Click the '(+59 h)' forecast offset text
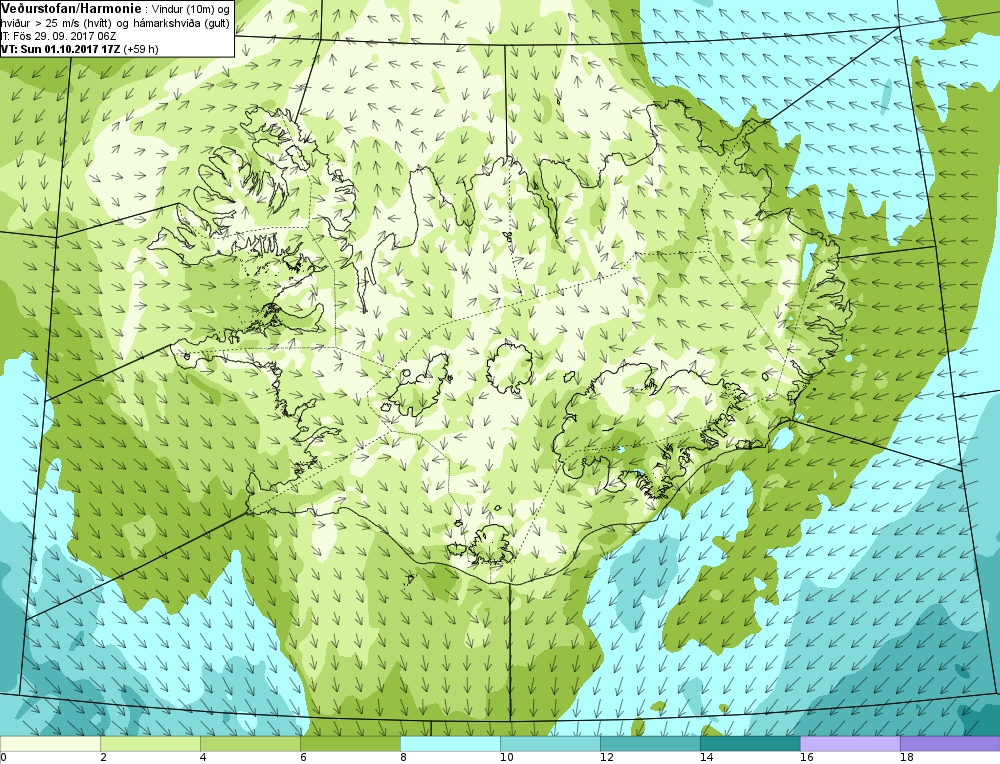 141,48
